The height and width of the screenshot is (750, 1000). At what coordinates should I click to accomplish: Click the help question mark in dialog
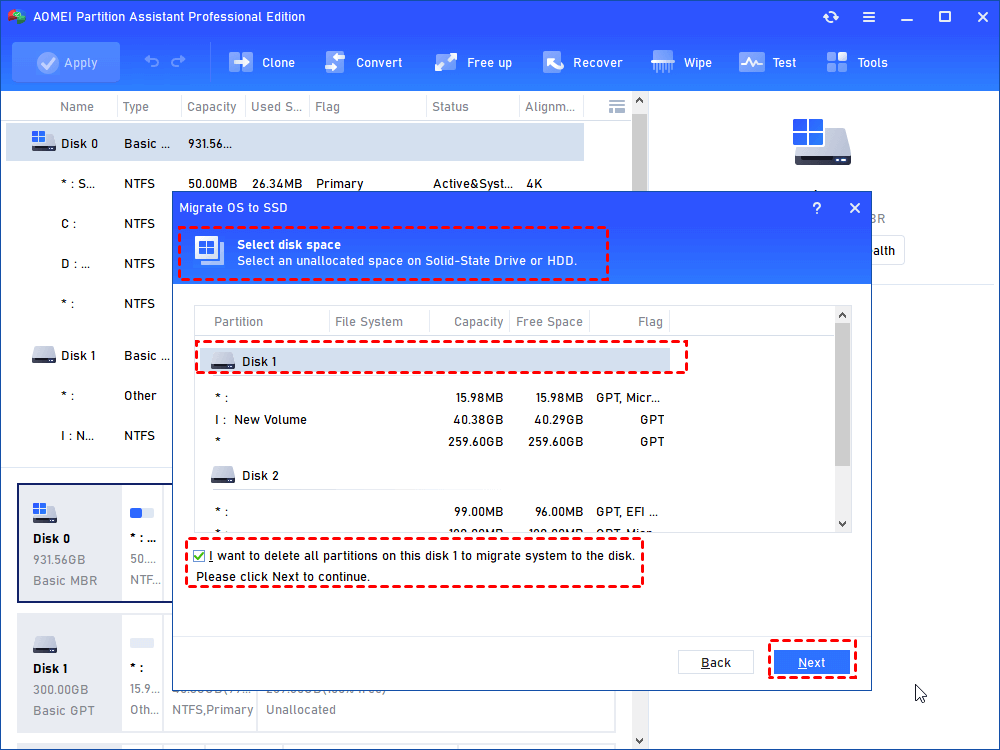[816, 208]
